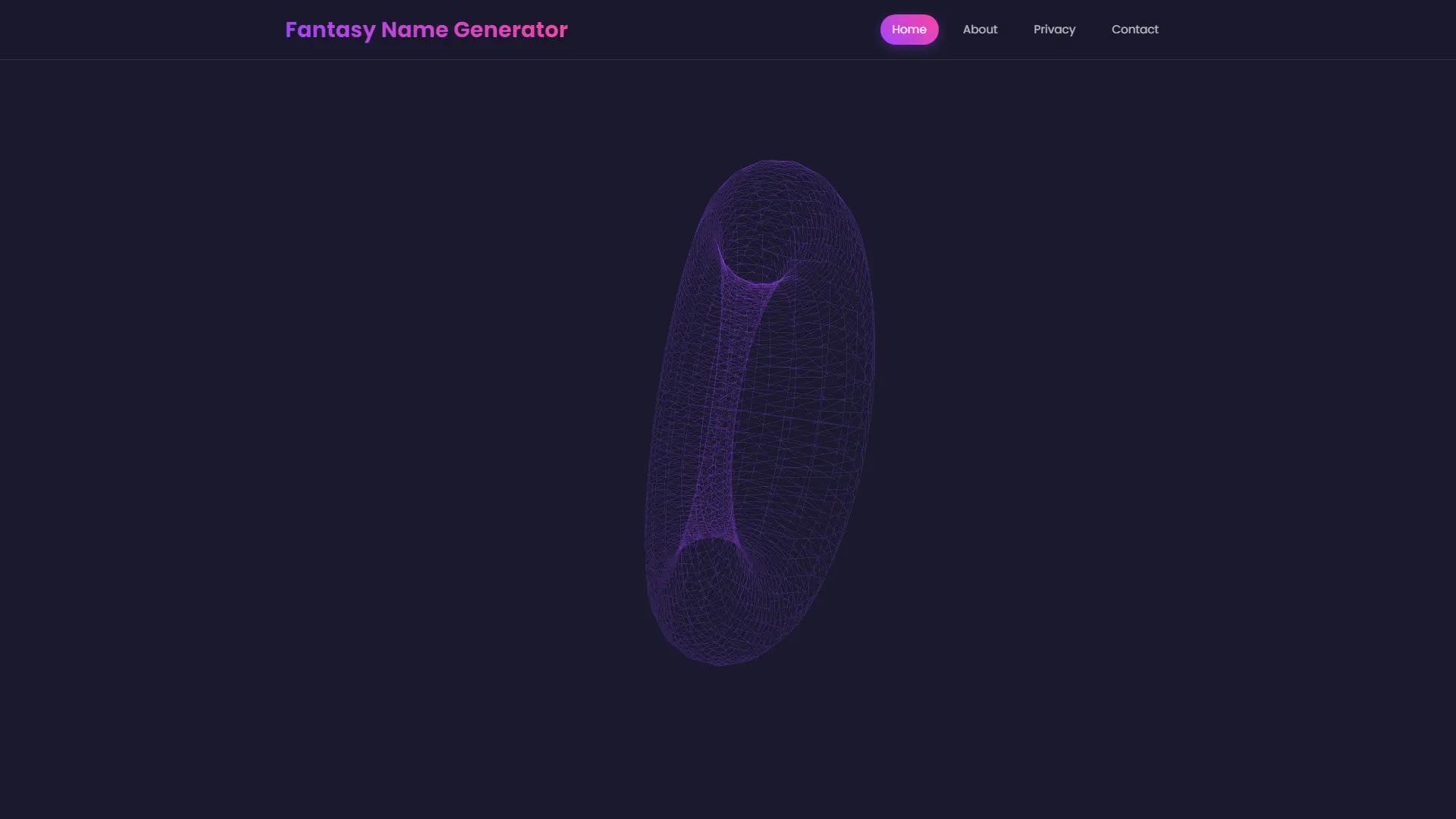Select Privacy in the top navigation
Screen dimensions: 1456x819
point(1054,30)
